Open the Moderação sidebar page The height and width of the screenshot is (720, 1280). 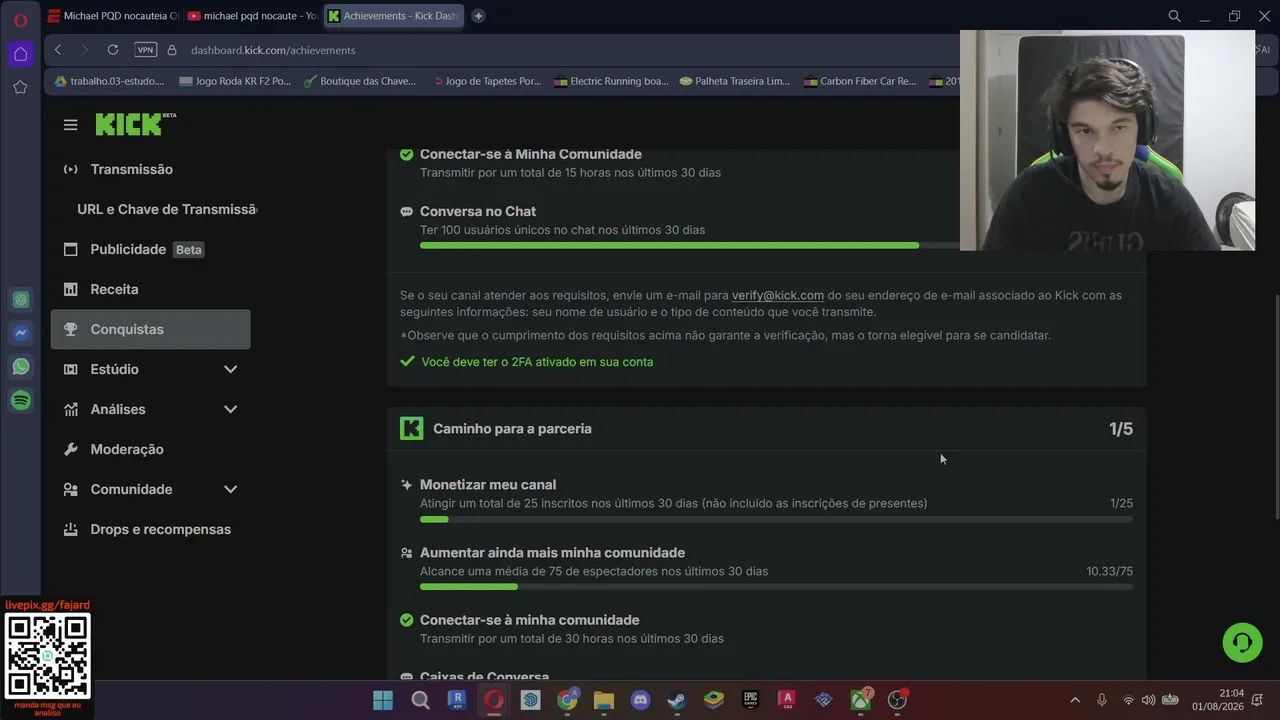pos(150,449)
